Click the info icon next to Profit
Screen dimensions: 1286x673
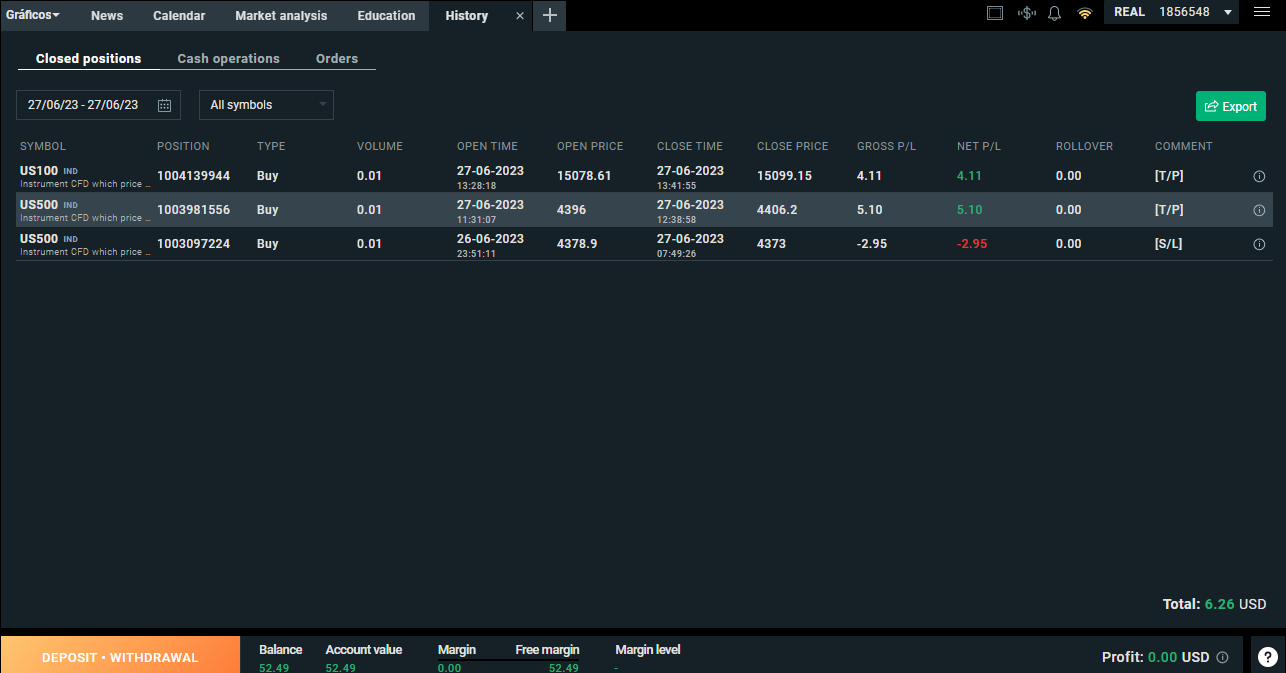click(1222, 658)
